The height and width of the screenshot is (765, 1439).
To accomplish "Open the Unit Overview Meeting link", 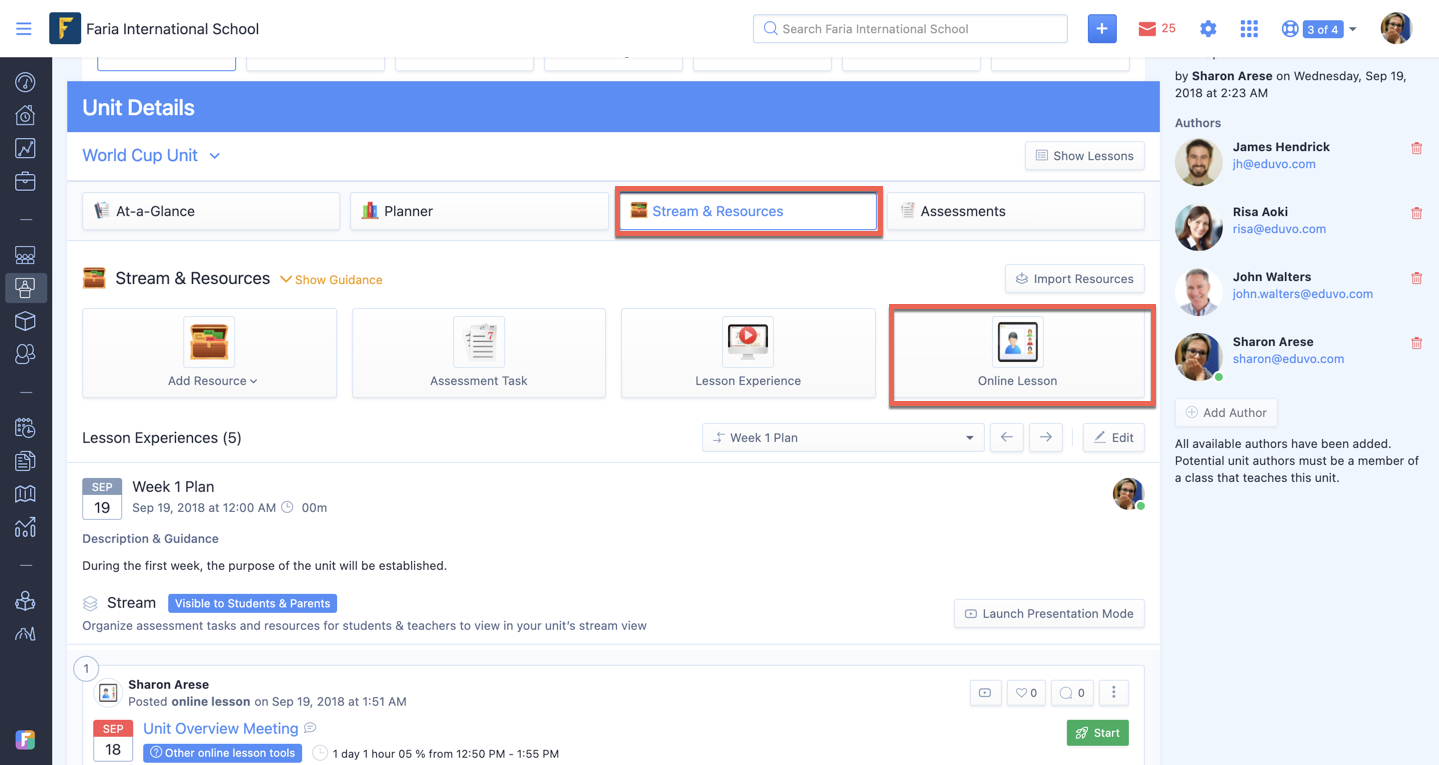I will pos(221,728).
